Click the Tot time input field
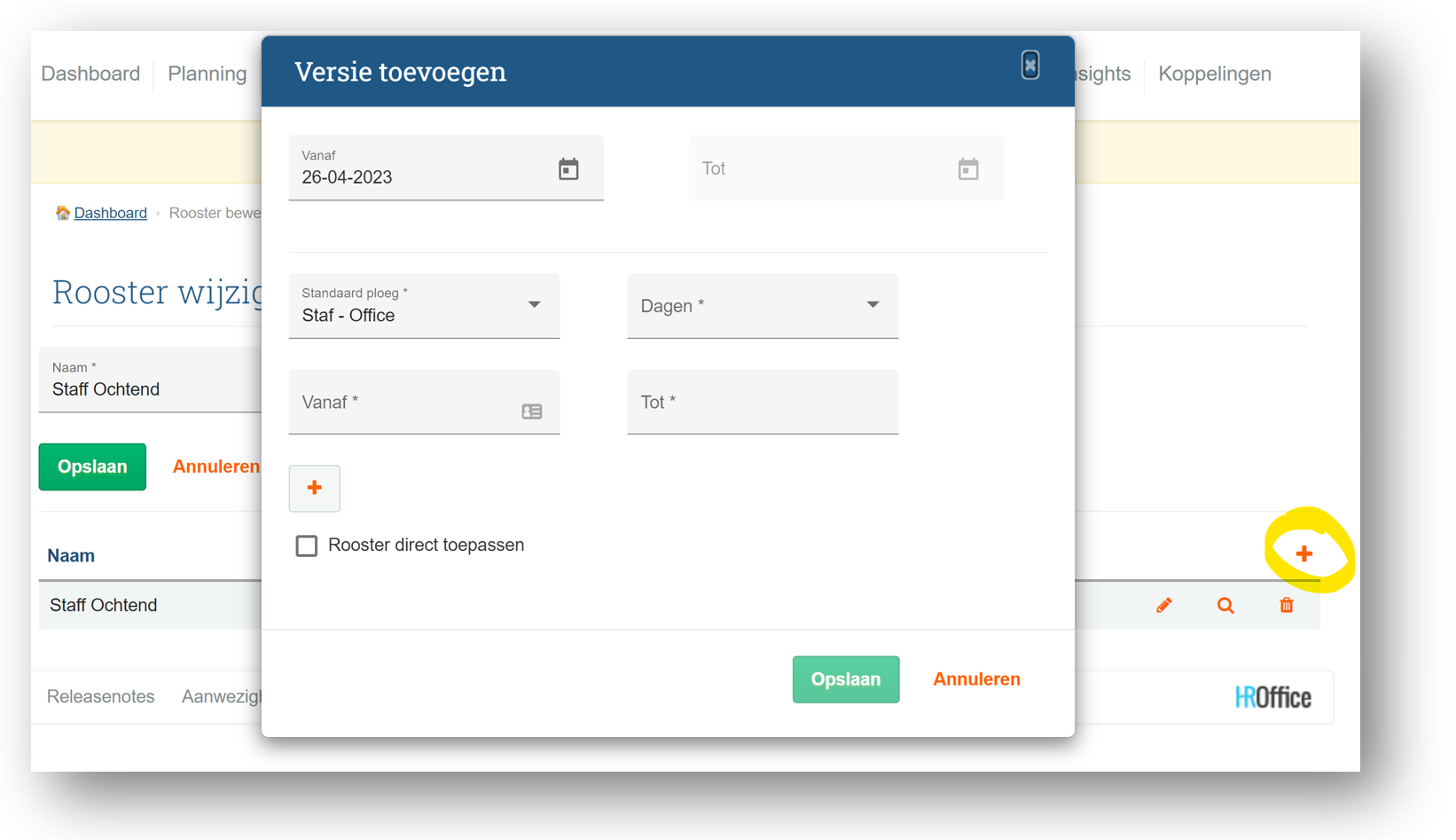This screenshot has height=840, width=1456. [x=763, y=403]
